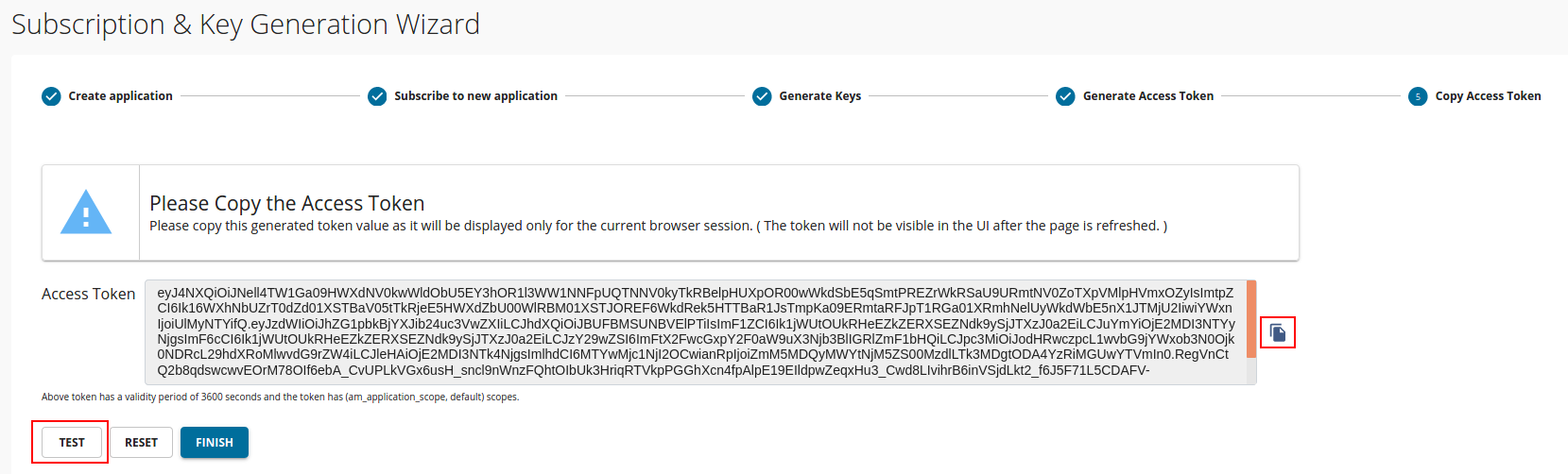Click the TEST button
Viewport: 1568px width, 474px height.
tap(72, 443)
